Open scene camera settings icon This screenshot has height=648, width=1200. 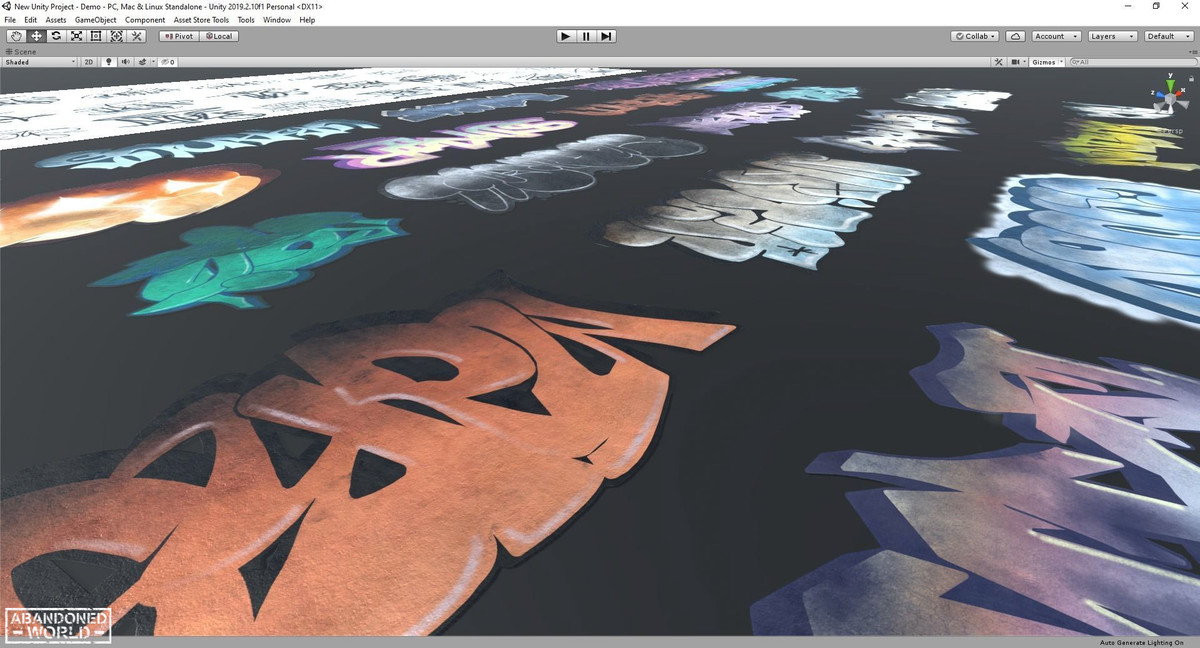click(x=1017, y=62)
